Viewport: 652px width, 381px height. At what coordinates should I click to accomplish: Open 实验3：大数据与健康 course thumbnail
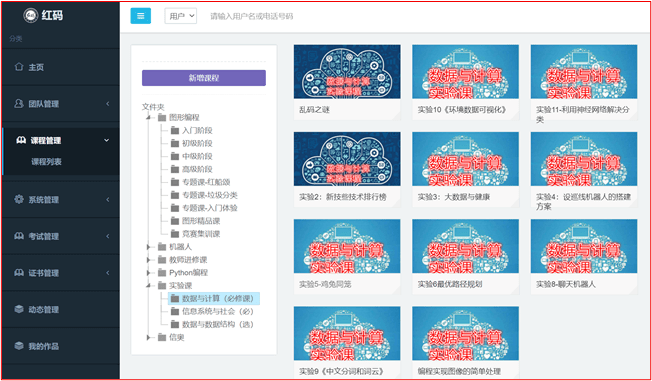[465, 159]
